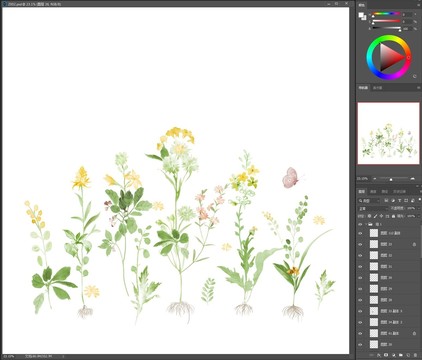Click the add layer mask icon

(386, 355)
